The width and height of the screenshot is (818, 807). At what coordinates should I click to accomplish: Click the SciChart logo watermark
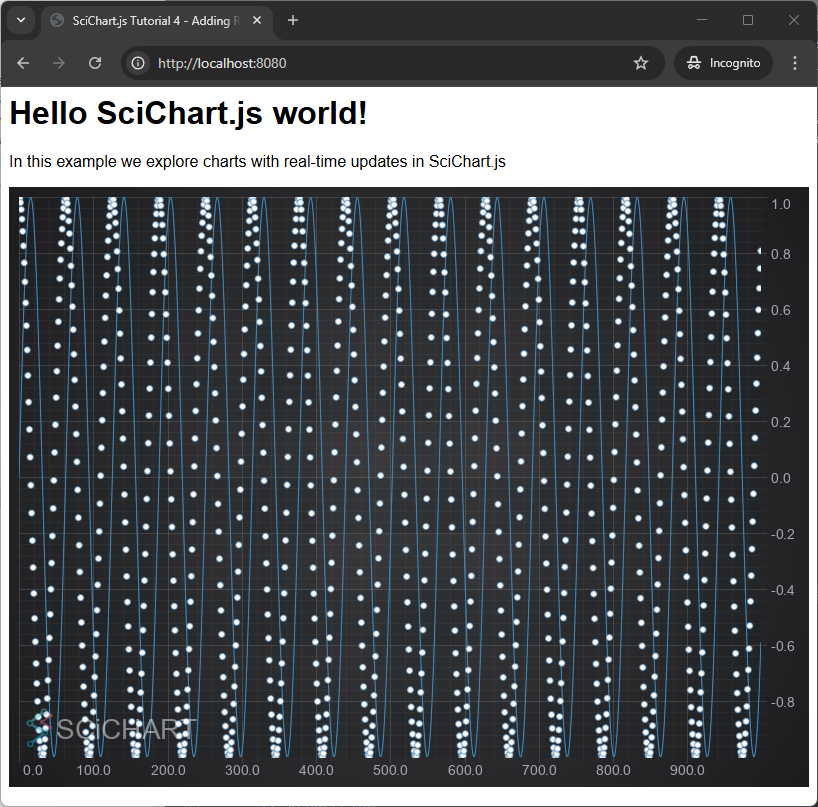(x=112, y=729)
